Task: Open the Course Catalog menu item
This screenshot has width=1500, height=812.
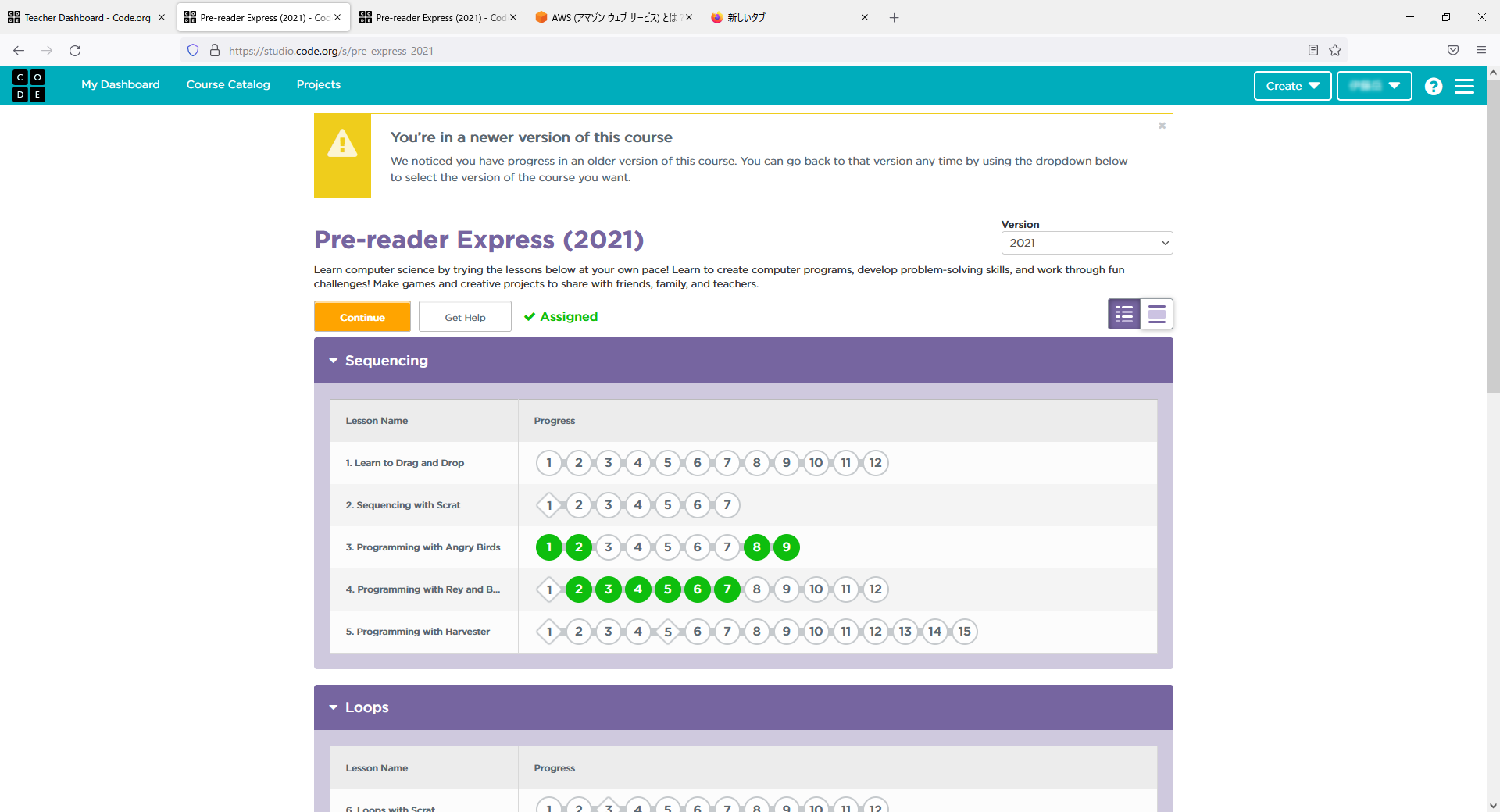Action: point(228,84)
